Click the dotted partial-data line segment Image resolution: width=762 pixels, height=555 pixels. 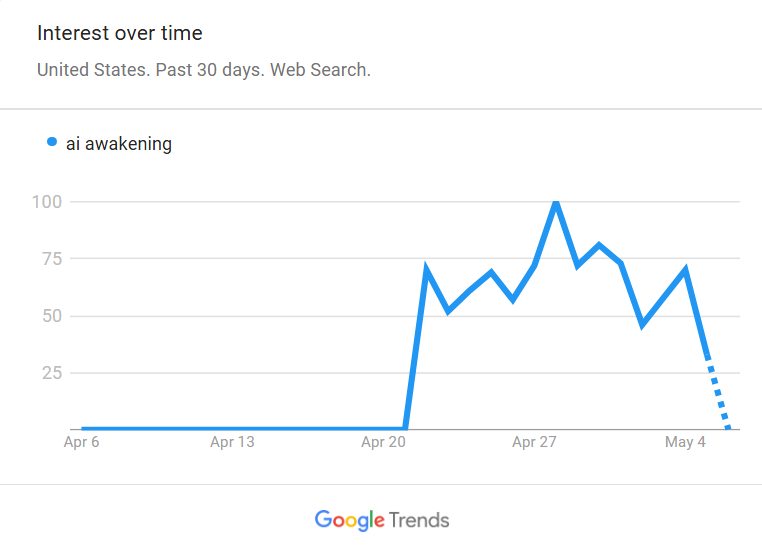pyautogui.click(x=718, y=394)
